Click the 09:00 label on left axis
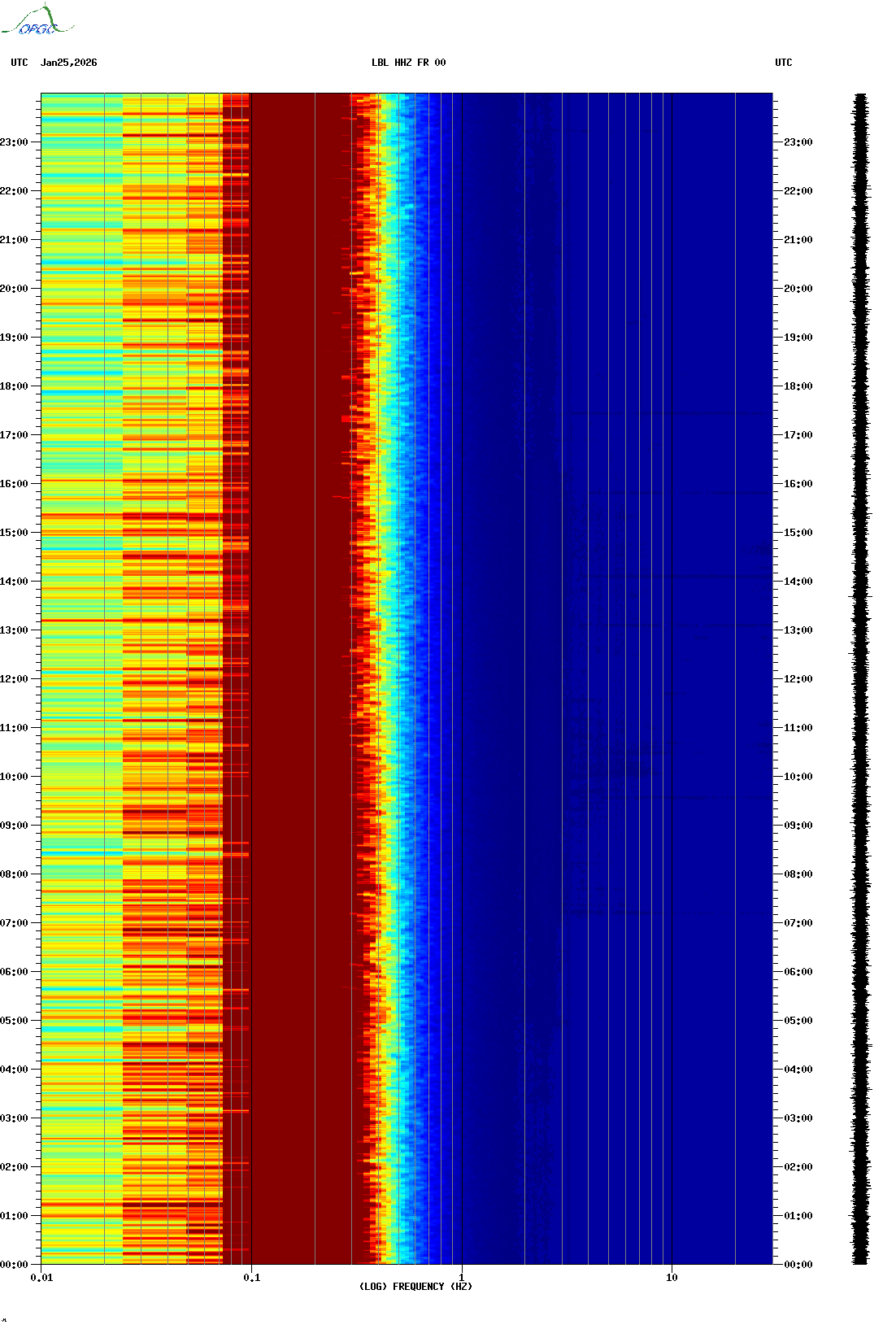This screenshot has width=896, height=1329. pyautogui.click(x=14, y=826)
